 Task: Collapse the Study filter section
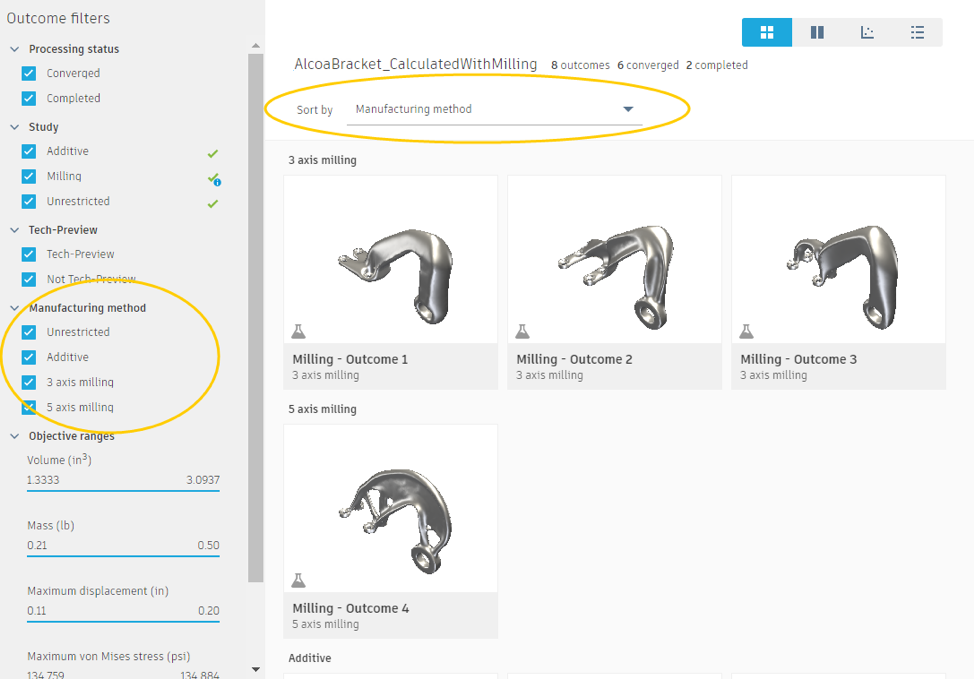click(15, 127)
